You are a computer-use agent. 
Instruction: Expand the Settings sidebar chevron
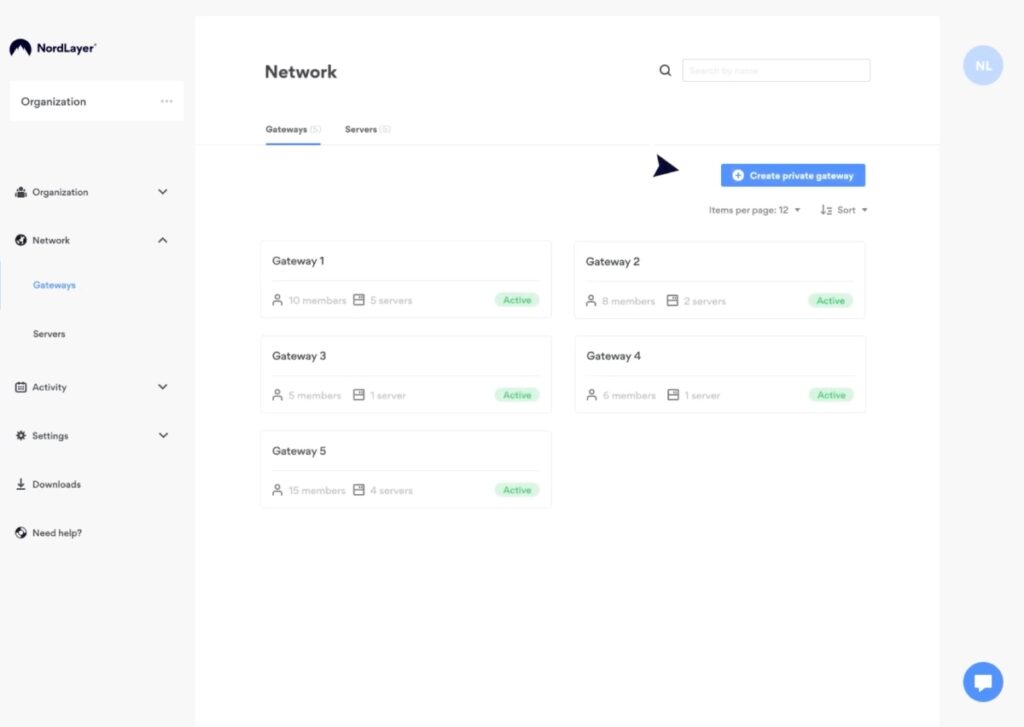(163, 435)
